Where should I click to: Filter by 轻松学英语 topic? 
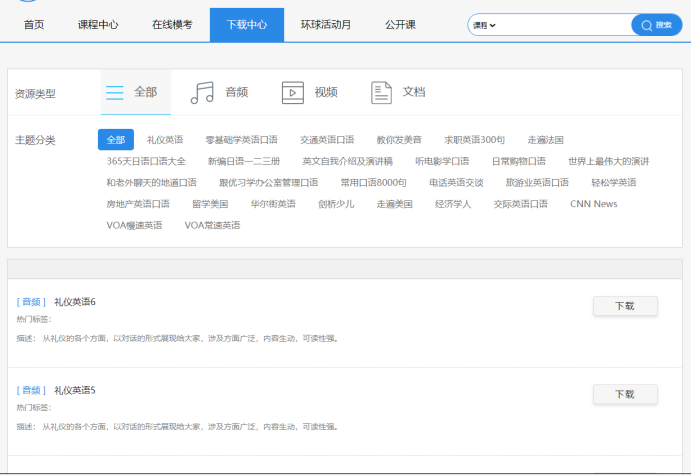point(614,183)
